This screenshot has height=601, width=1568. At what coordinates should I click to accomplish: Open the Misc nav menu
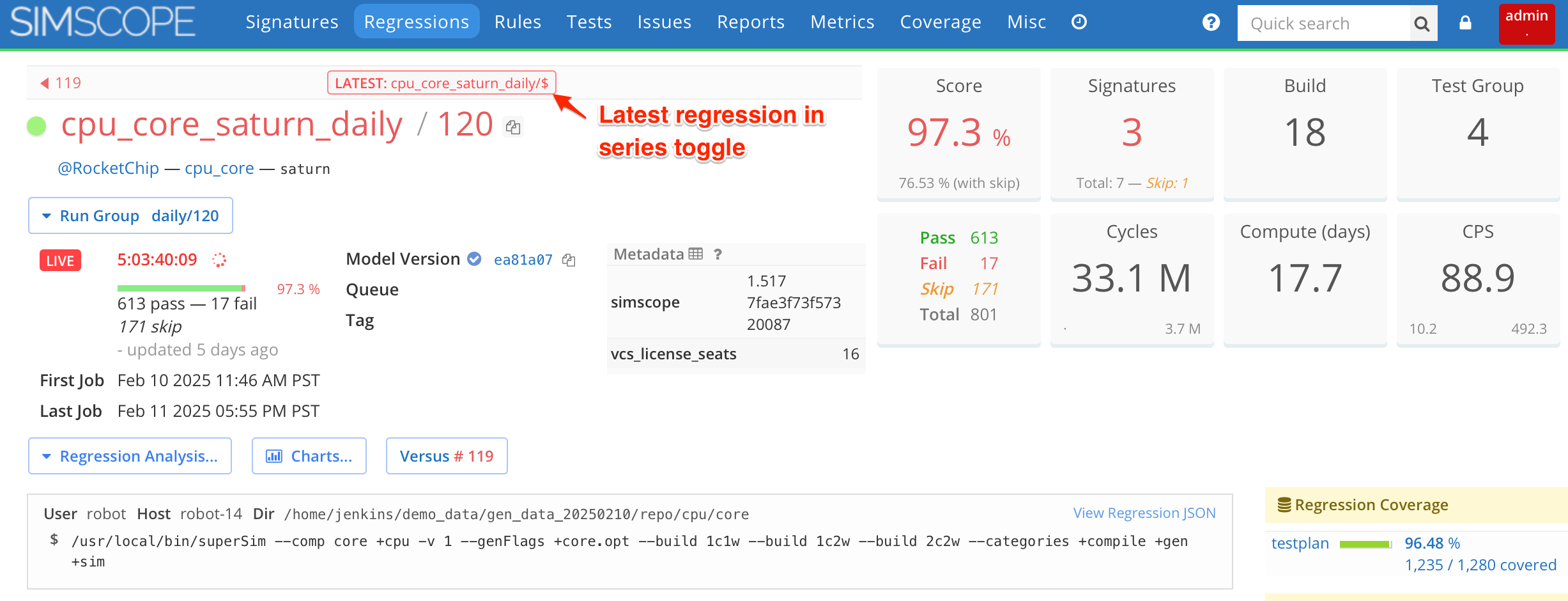(1026, 22)
